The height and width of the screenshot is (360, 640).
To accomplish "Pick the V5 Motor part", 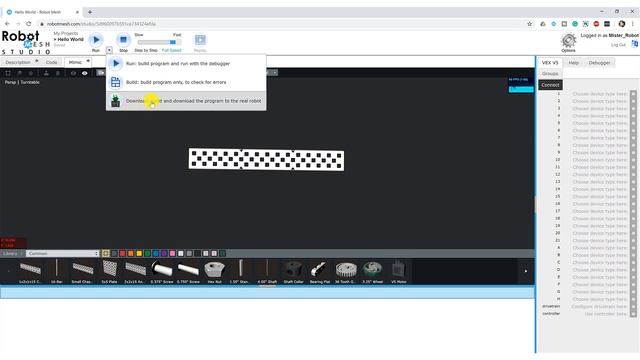I will click(399, 271).
